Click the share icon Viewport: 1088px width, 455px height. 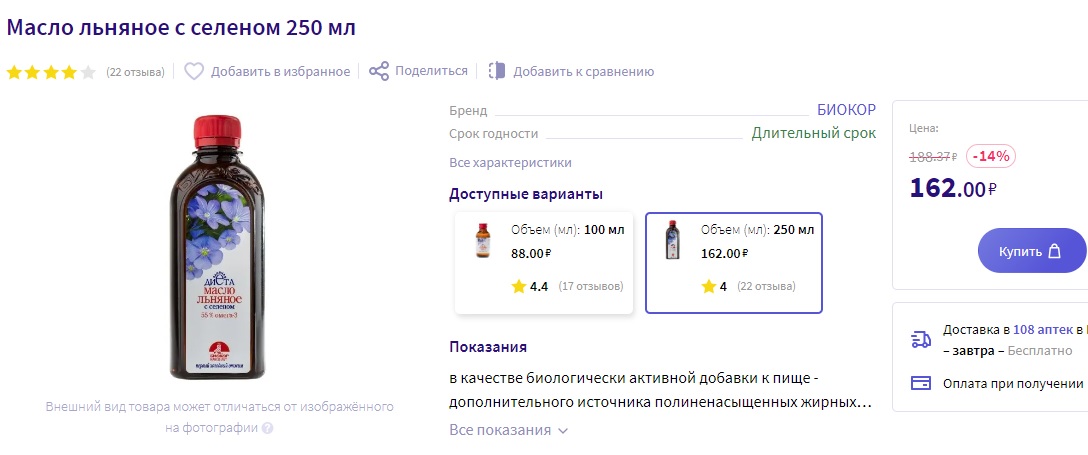379,71
